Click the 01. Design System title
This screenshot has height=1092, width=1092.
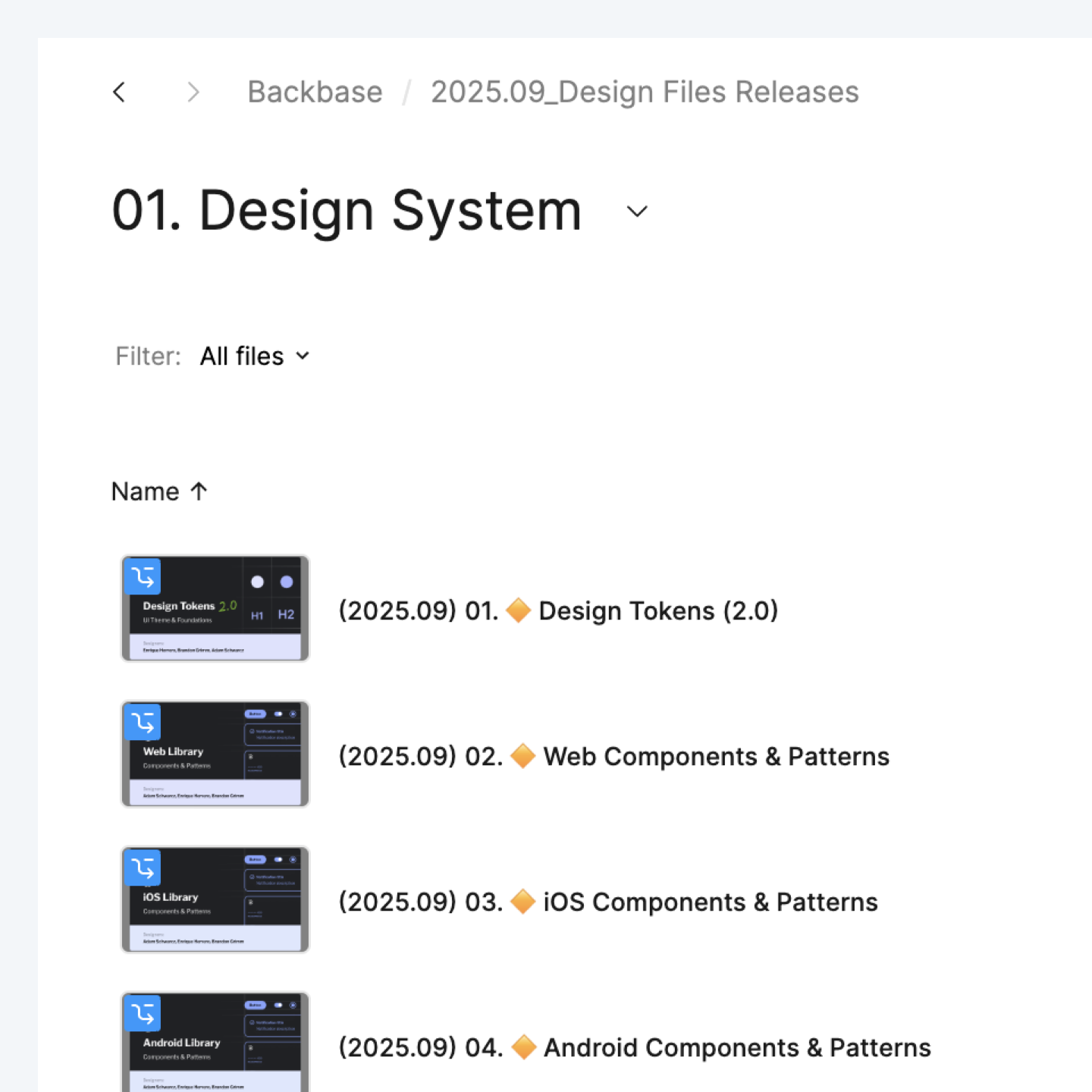pyautogui.click(x=347, y=211)
